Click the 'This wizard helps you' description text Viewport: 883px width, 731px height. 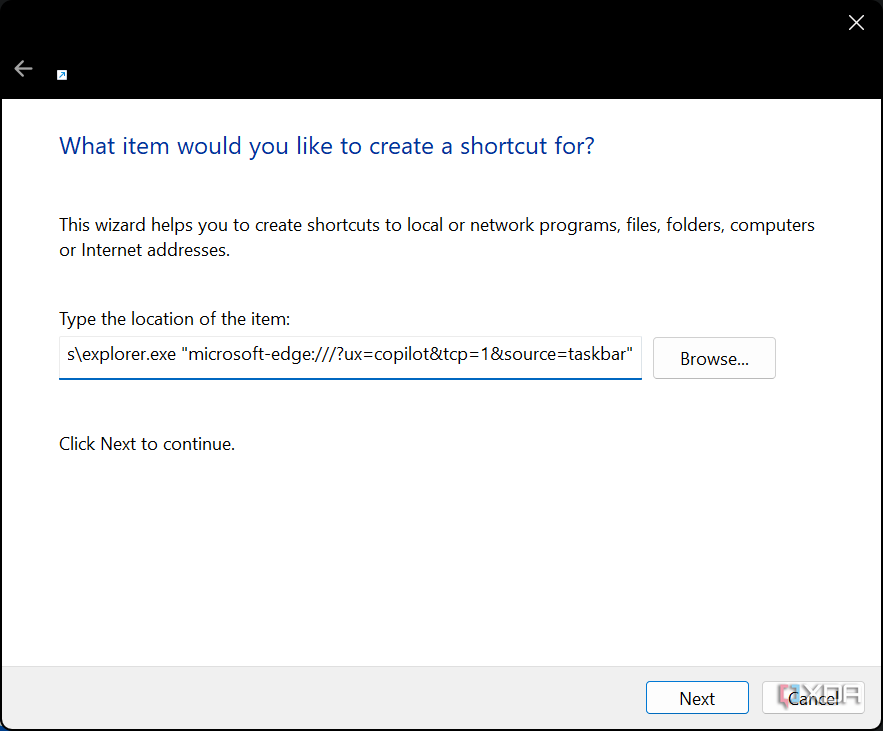coord(436,237)
